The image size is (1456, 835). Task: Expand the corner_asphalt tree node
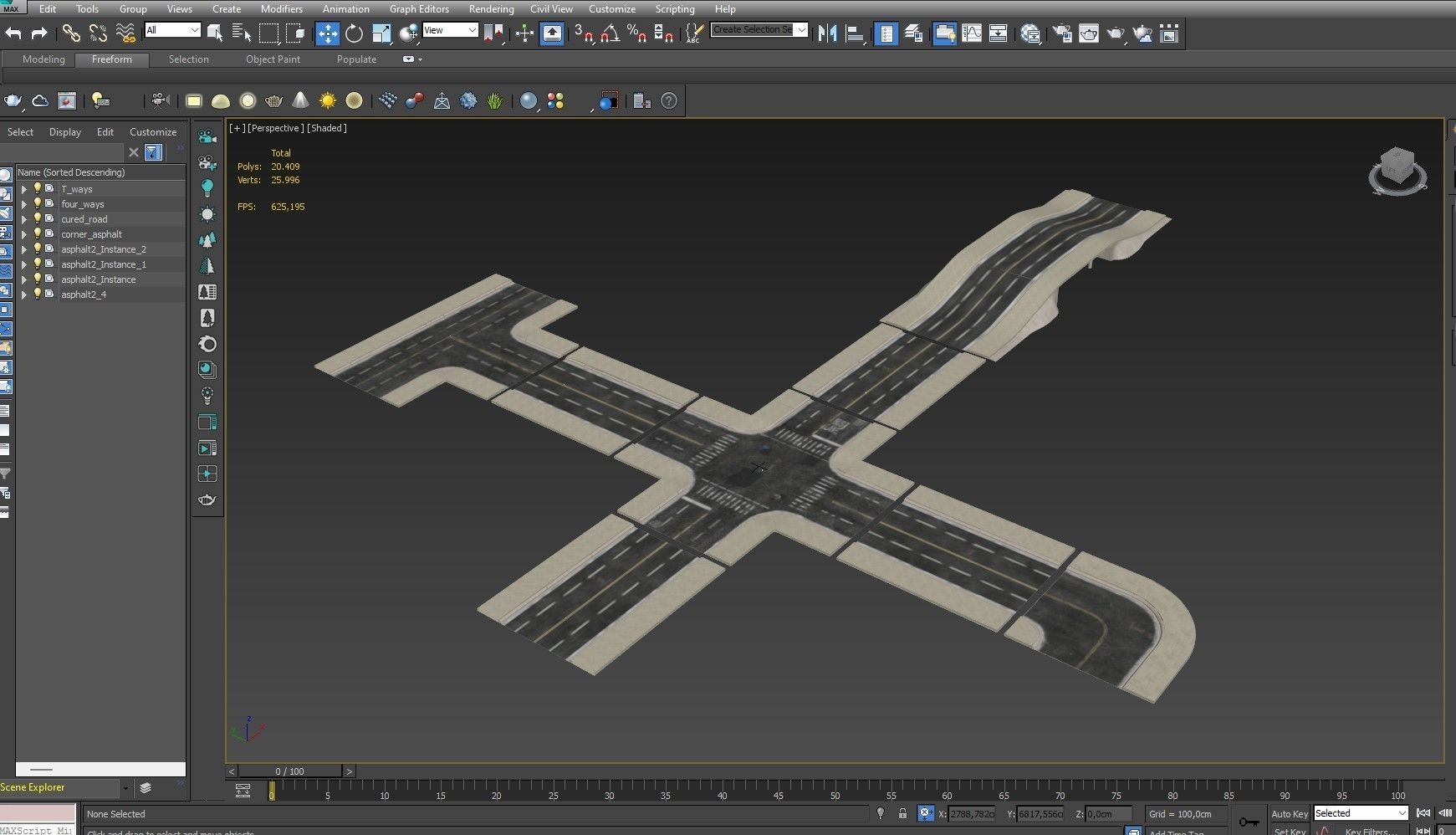pos(23,234)
